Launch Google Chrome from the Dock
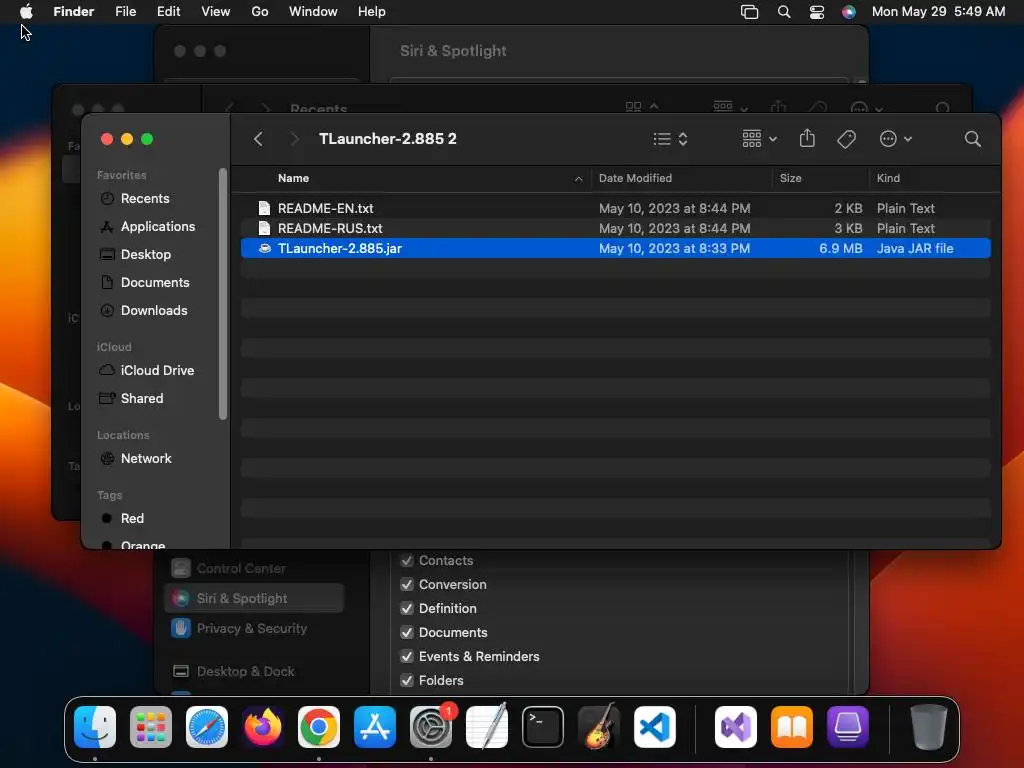This screenshot has height=768, width=1024. (319, 727)
